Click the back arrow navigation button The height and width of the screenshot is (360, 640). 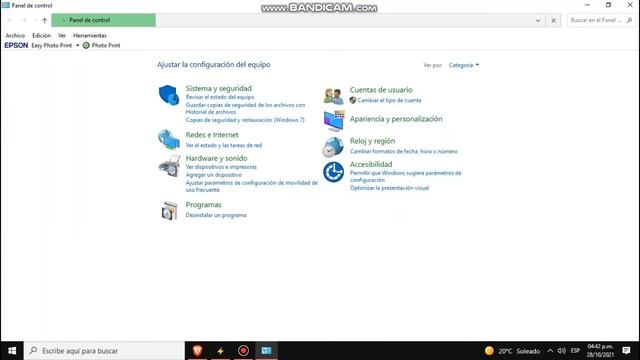click(x=10, y=20)
